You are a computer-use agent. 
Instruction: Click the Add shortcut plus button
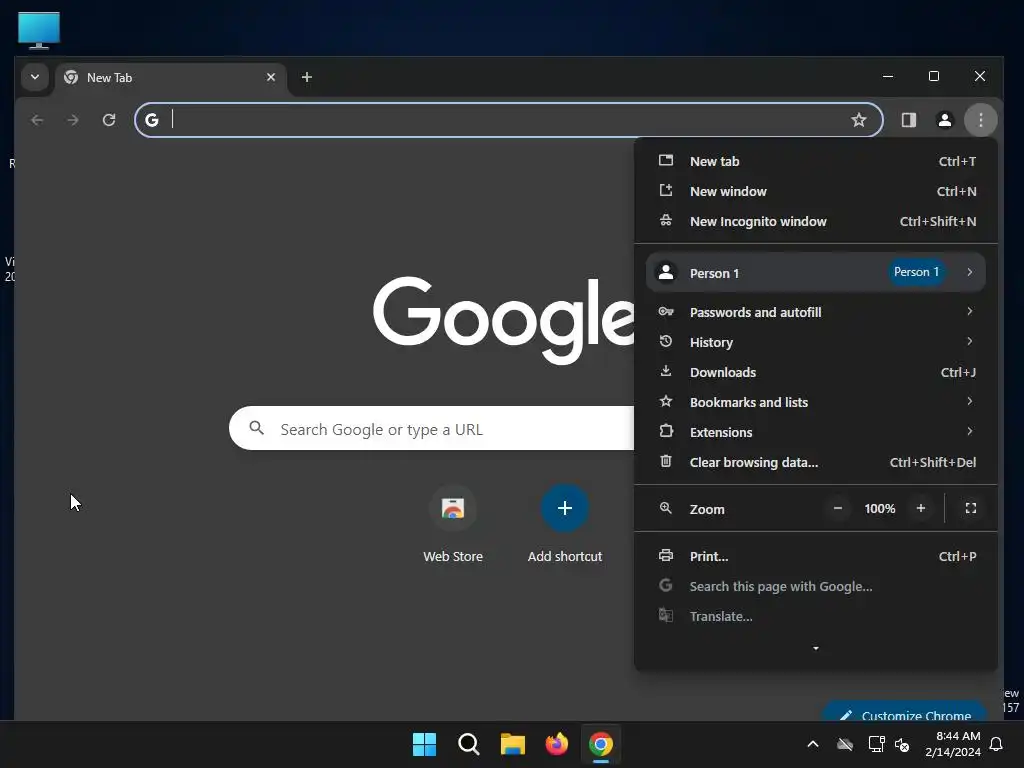click(x=565, y=508)
